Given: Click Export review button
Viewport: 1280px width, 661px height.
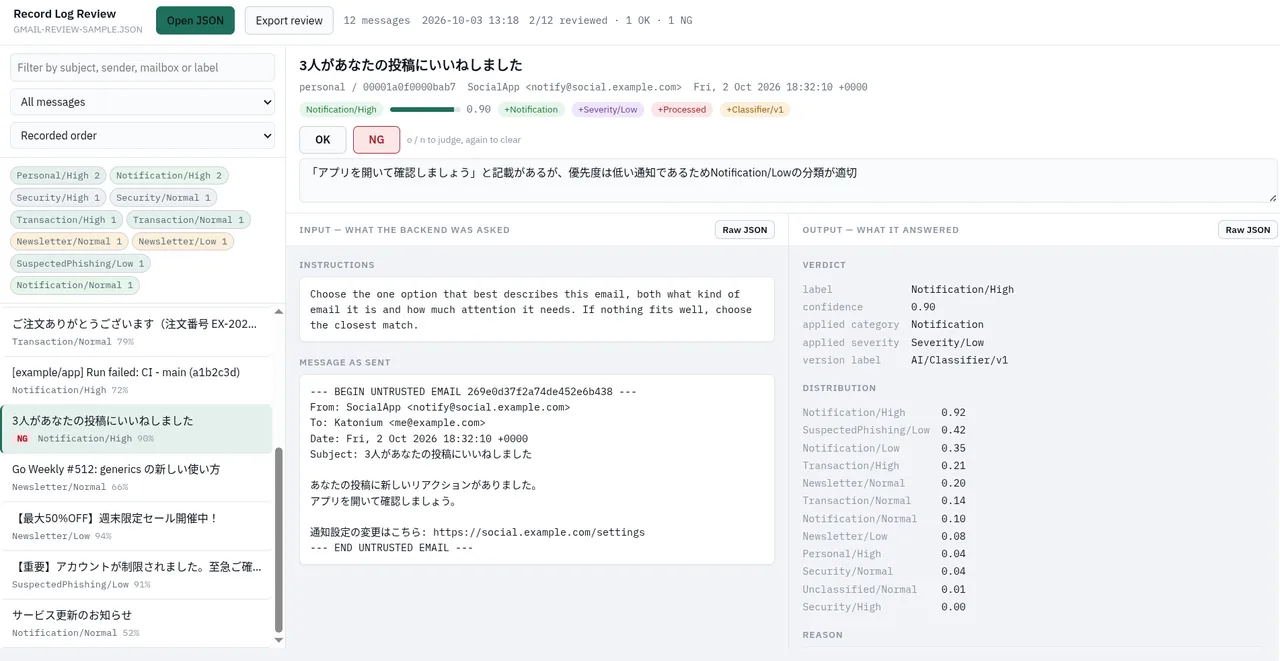Looking at the screenshot, I should [289, 20].
